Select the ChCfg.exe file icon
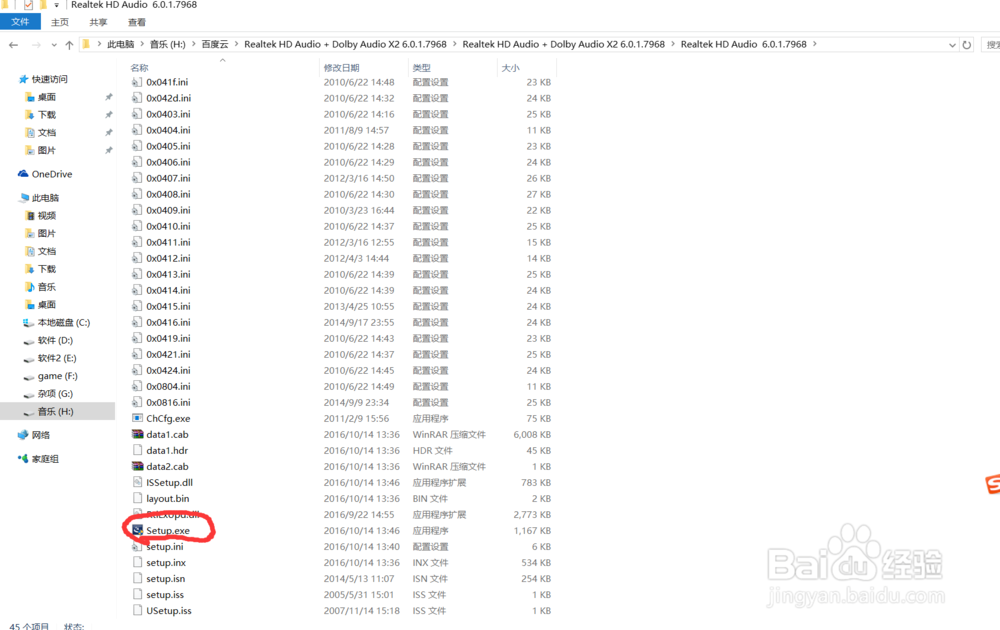The height and width of the screenshot is (630, 1000). (x=137, y=418)
